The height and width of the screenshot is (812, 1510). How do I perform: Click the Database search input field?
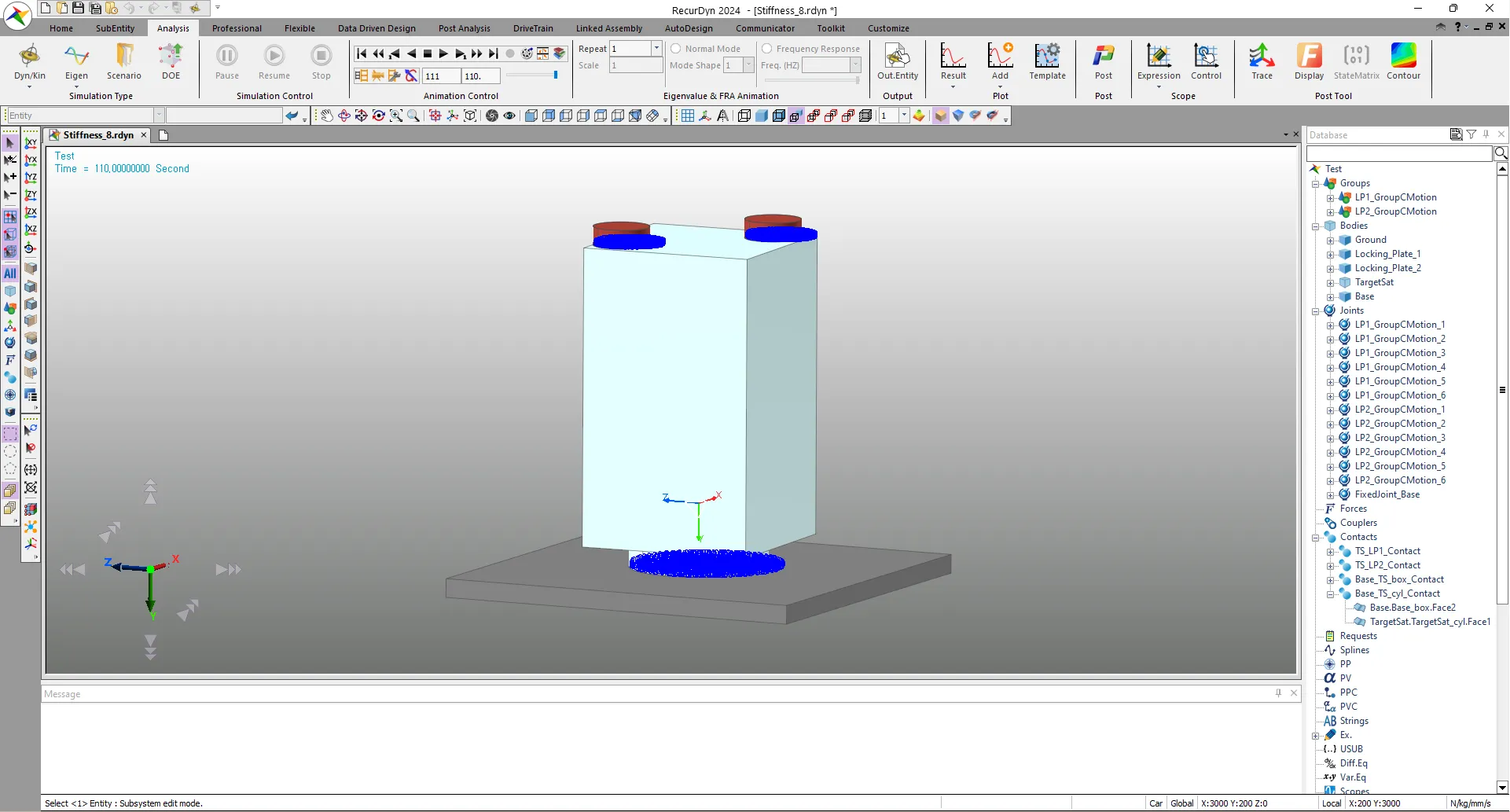[x=1398, y=153]
